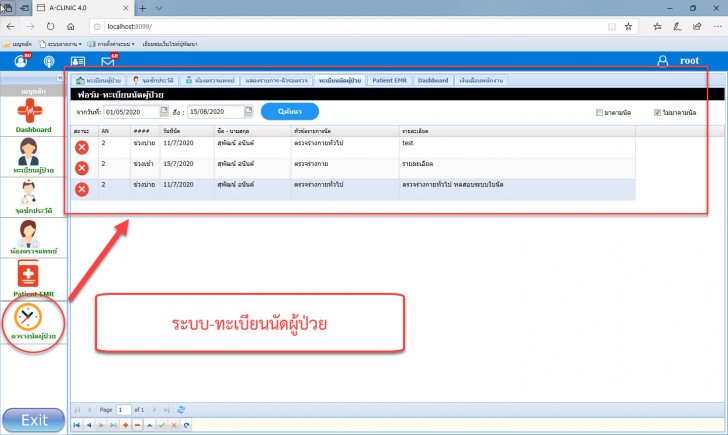
Task: Open the appointment clock sidebar icon
Action: point(28,318)
